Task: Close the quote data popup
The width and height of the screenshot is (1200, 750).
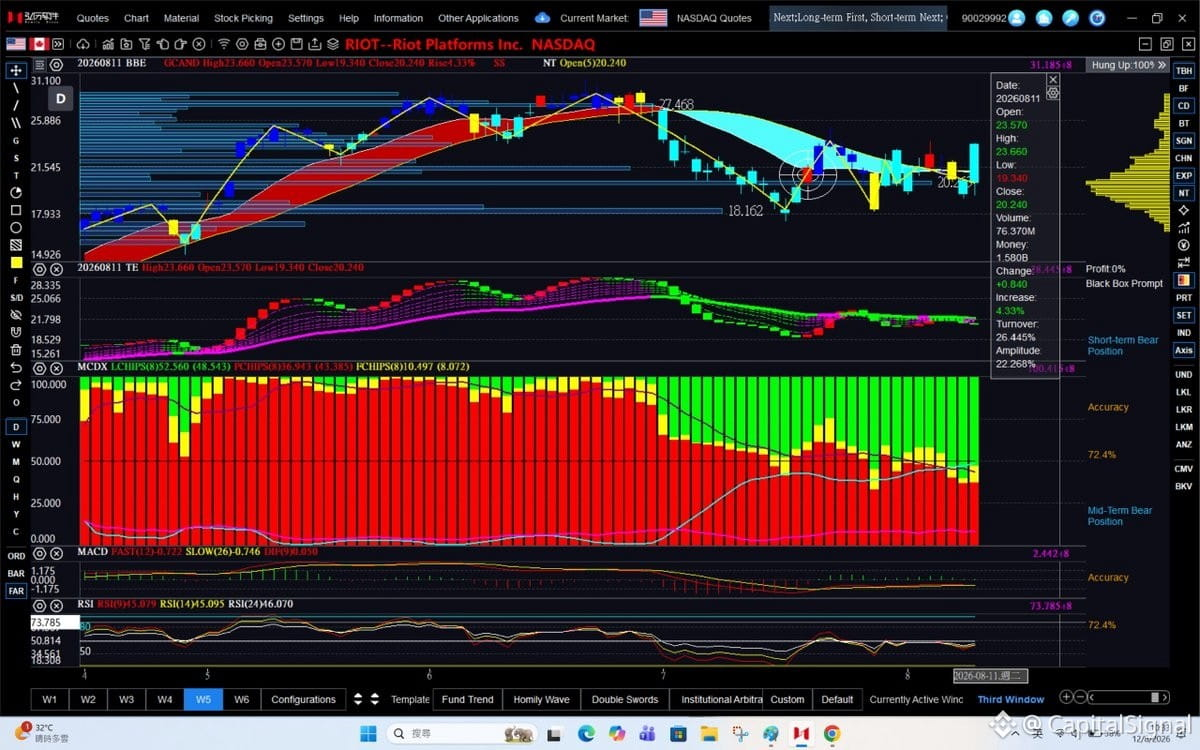Action: click(1053, 79)
